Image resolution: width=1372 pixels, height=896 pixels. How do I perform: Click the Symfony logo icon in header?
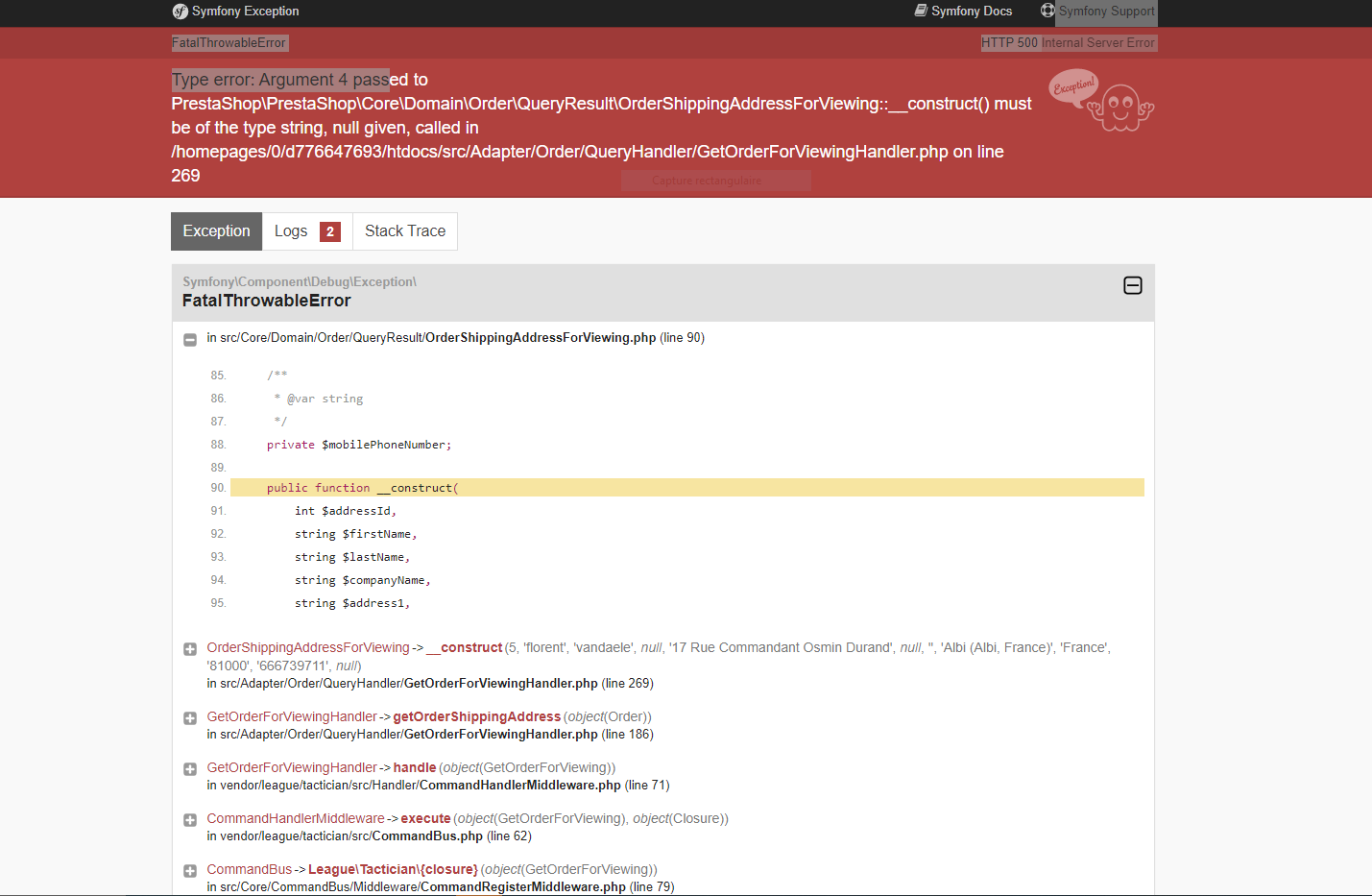tap(181, 12)
